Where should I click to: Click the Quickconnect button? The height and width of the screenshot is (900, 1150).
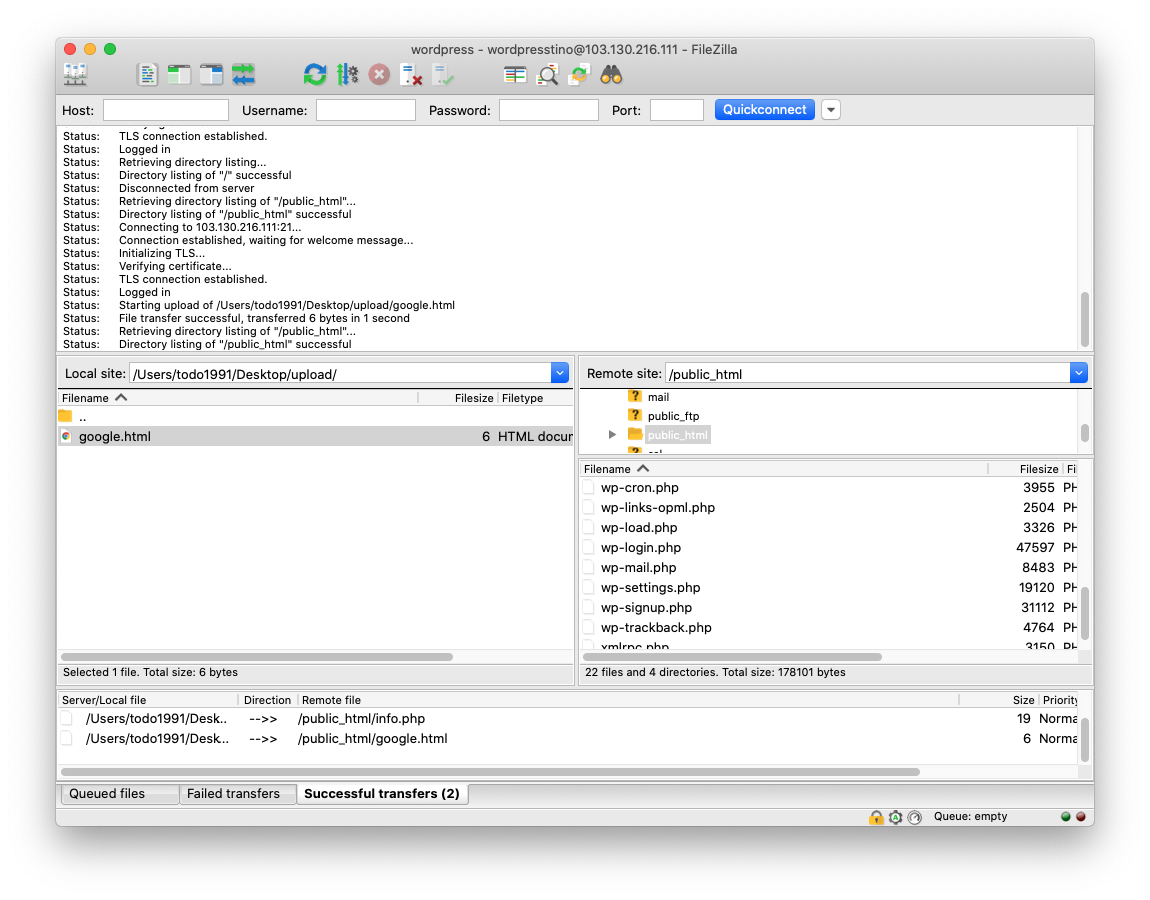click(x=764, y=110)
